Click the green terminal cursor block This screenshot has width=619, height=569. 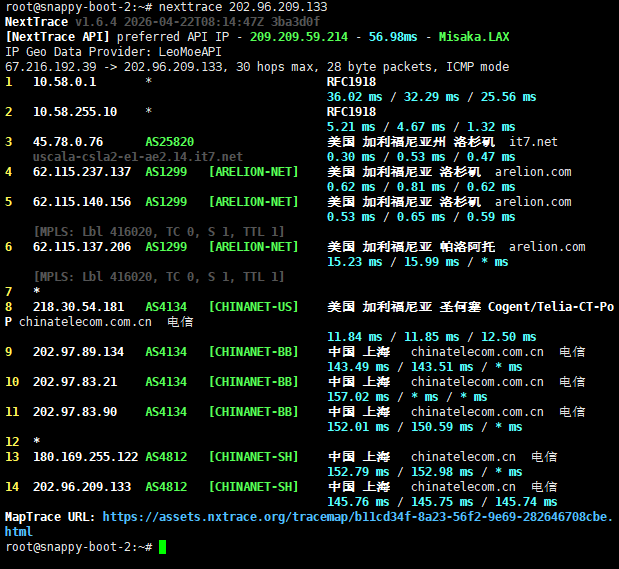[x=162, y=547]
